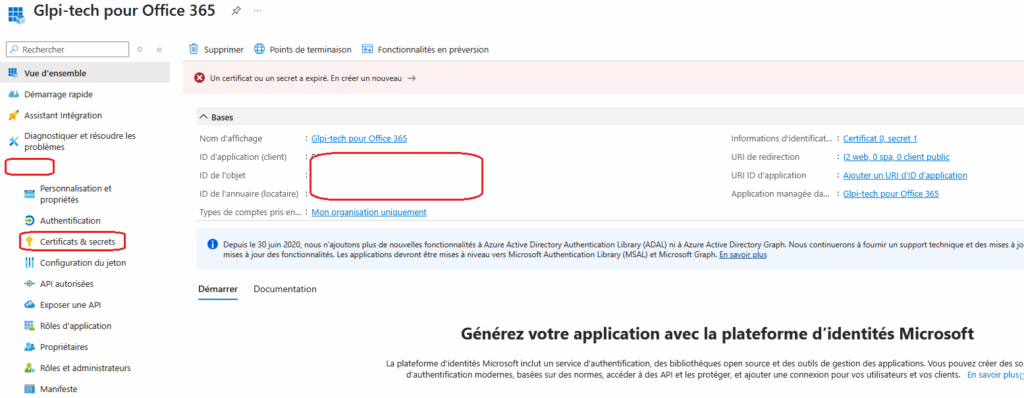Click En savoir plus below the platform description
This screenshot has height=398, width=1024.
(x=993, y=375)
